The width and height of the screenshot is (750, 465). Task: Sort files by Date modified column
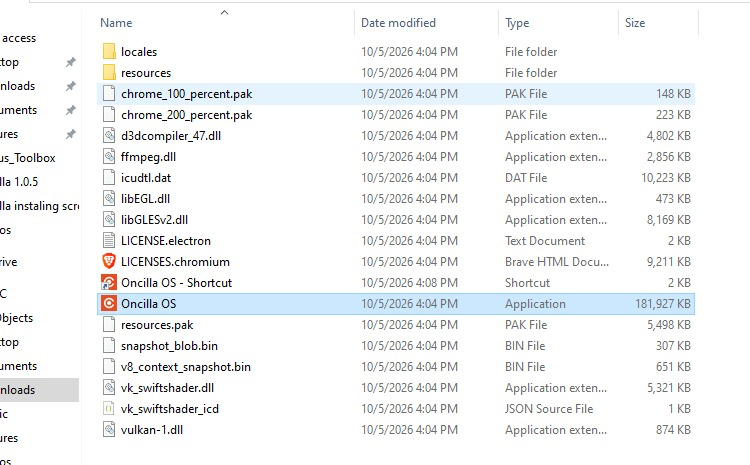pos(398,23)
